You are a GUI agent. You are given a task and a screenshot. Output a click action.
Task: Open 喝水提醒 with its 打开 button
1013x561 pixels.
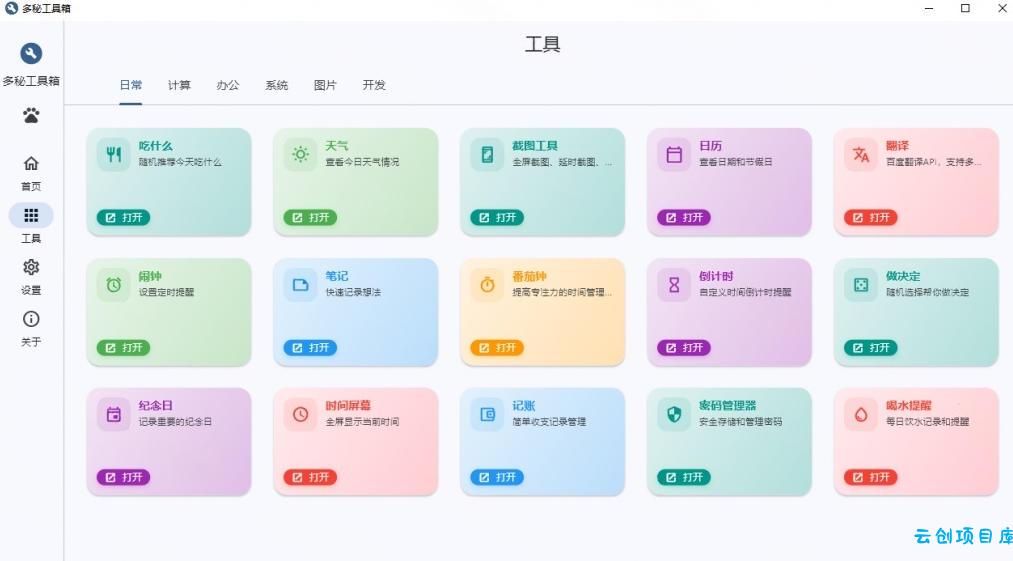coord(870,477)
